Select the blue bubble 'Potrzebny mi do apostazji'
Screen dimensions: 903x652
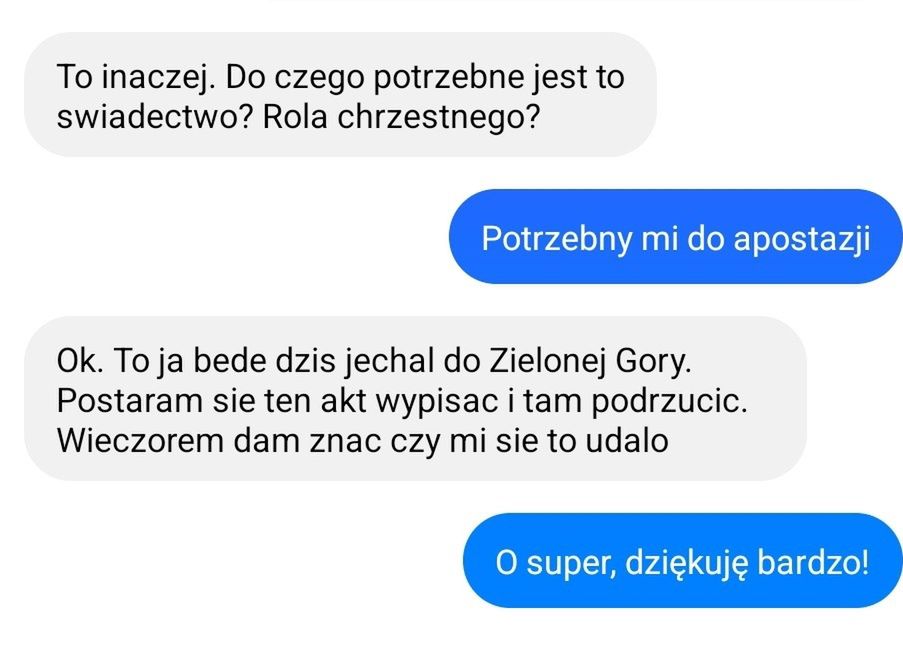[x=675, y=238]
